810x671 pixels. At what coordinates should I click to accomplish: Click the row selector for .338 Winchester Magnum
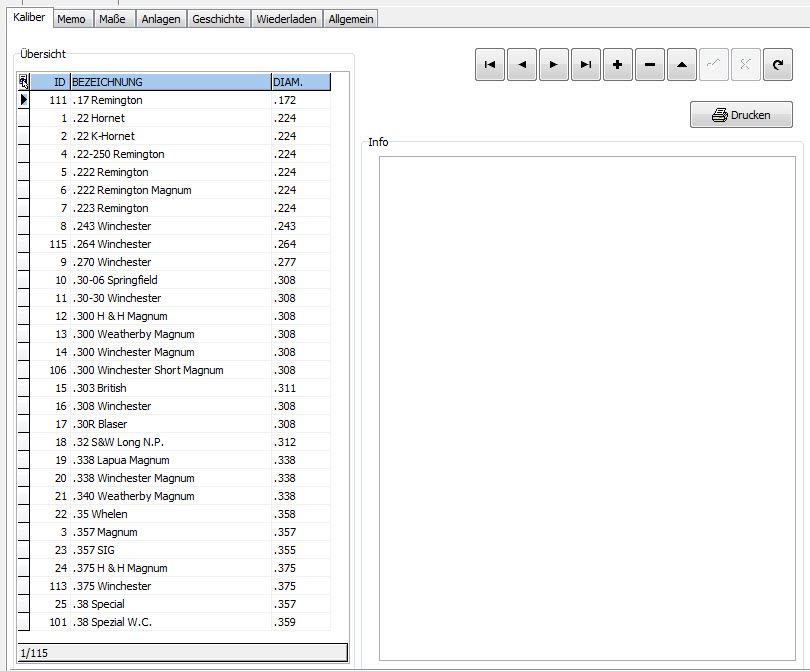pyautogui.click(x=24, y=478)
